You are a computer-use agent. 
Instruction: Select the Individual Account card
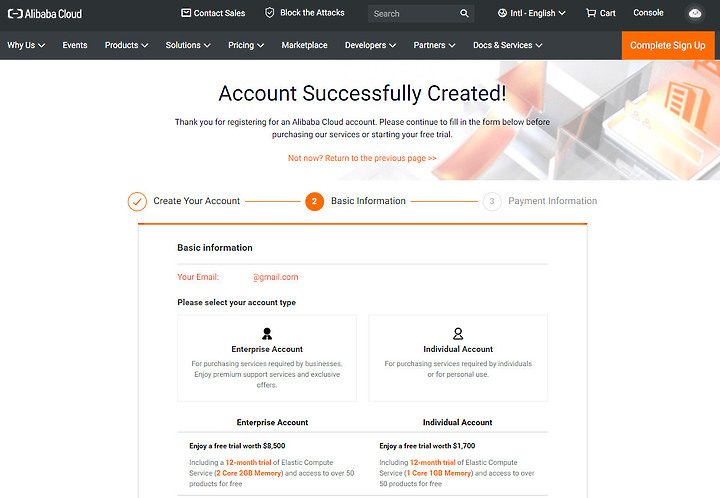[458, 358]
